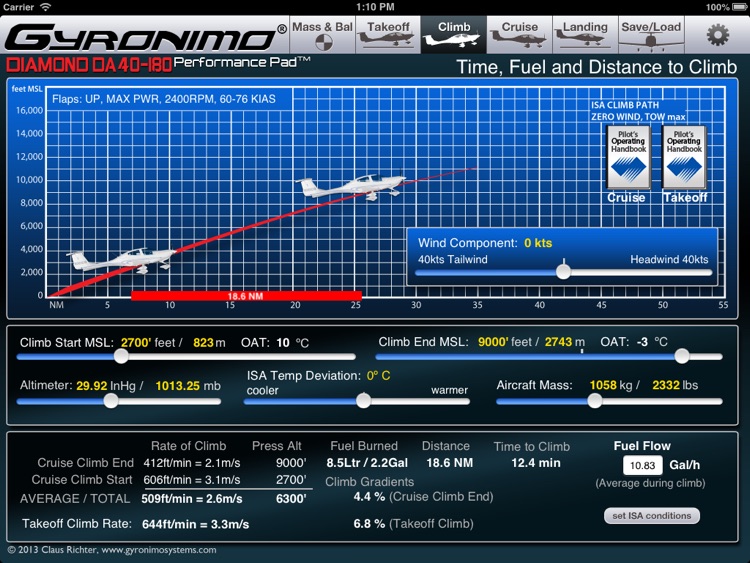Image resolution: width=750 pixels, height=563 pixels.
Task: Click the lower airplane at climb start
Action: pyautogui.click(x=121, y=260)
